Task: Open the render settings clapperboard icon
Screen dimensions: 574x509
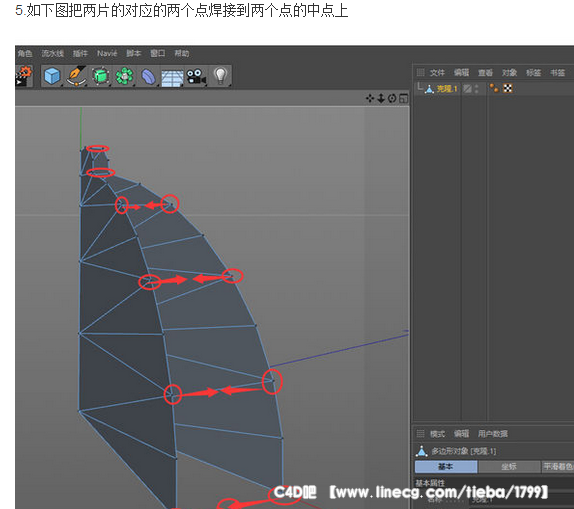Action: click(23, 76)
